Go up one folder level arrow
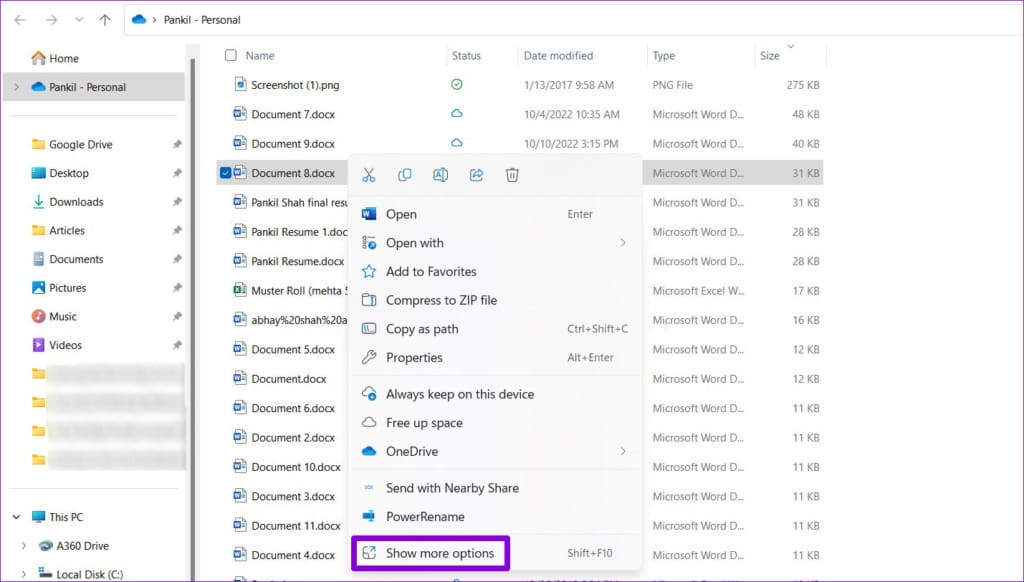1024x582 pixels. (x=104, y=20)
